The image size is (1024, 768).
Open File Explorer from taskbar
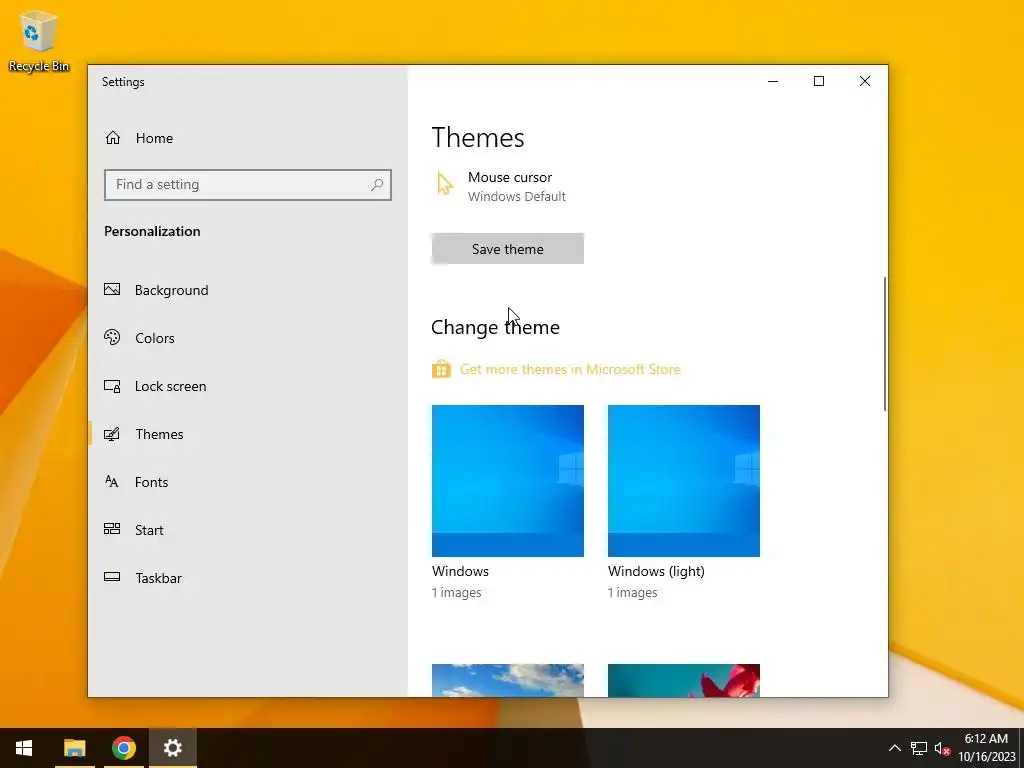point(74,748)
